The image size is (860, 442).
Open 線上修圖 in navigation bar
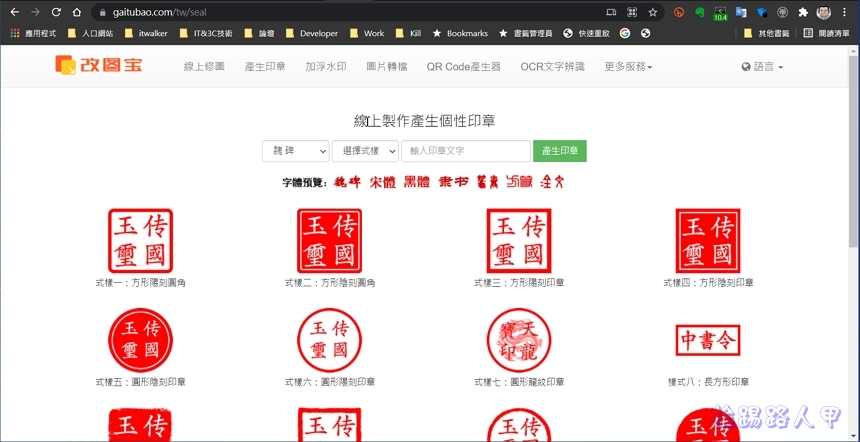204,67
